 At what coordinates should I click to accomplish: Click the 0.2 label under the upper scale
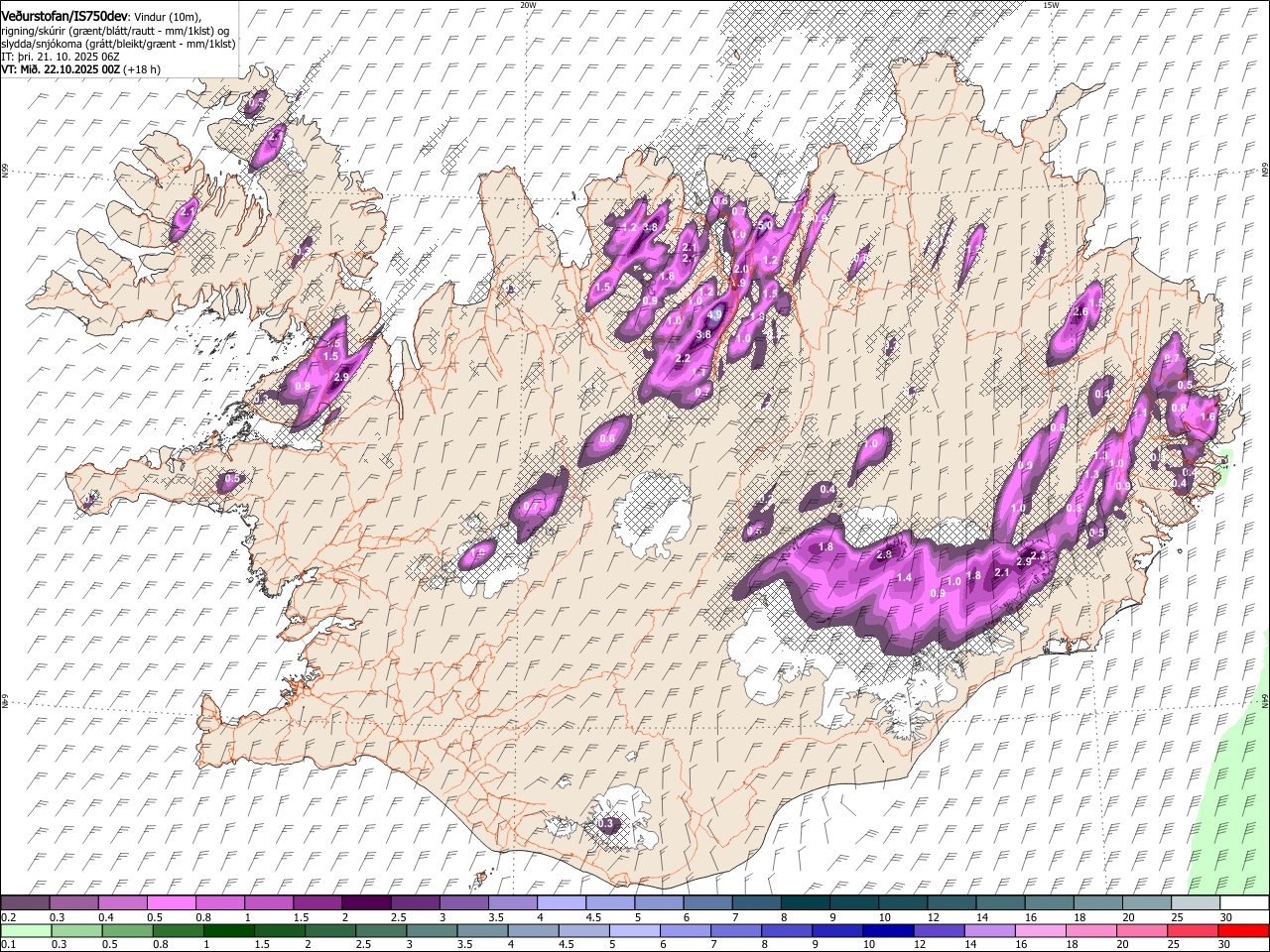(x=9, y=917)
